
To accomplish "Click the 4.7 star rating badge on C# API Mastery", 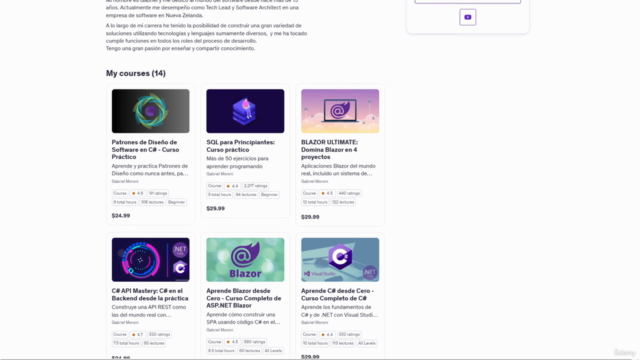I will click(138, 334).
